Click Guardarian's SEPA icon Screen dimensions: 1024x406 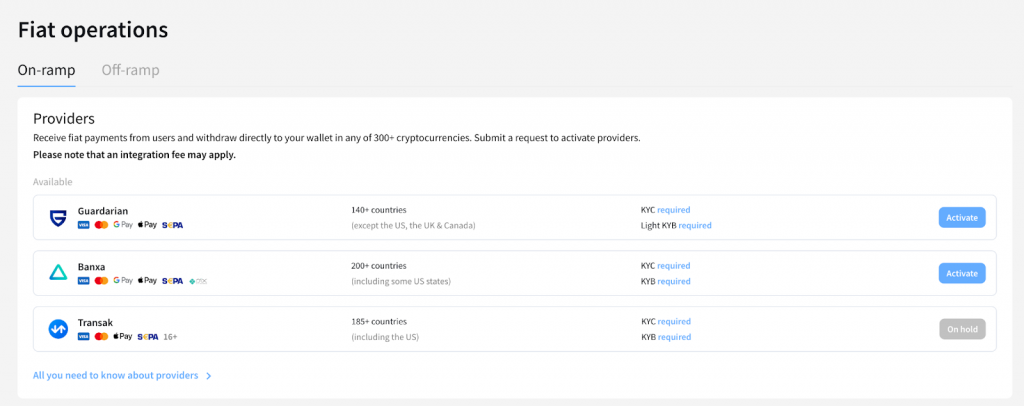click(x=172, y=225)
